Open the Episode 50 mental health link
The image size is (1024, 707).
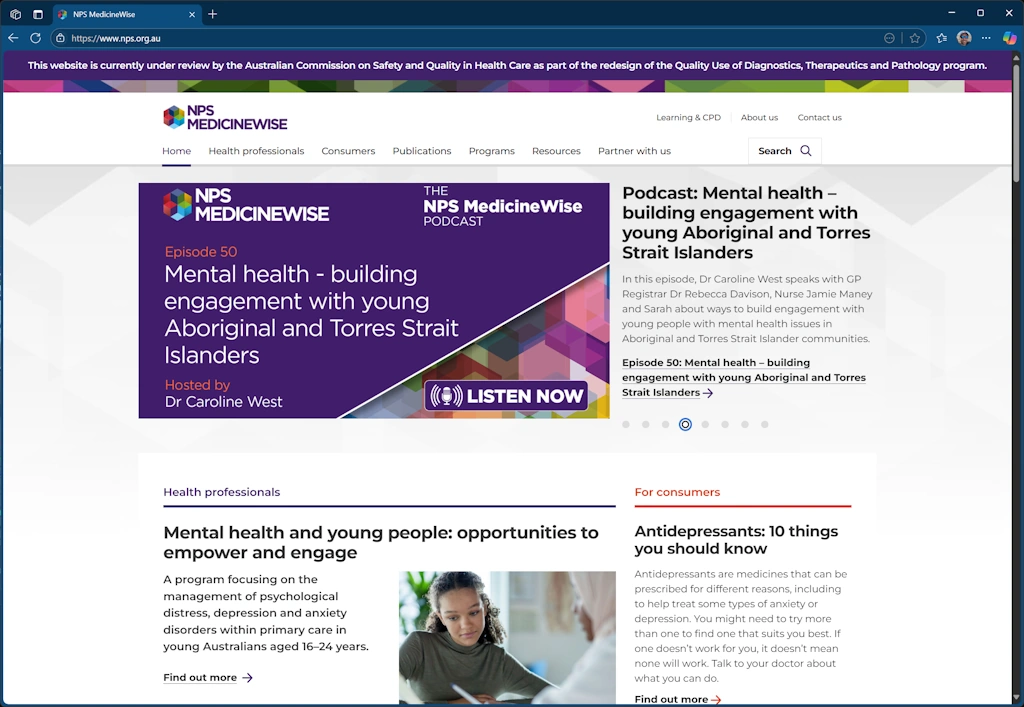pyautogui.click(x=744, y=377)
